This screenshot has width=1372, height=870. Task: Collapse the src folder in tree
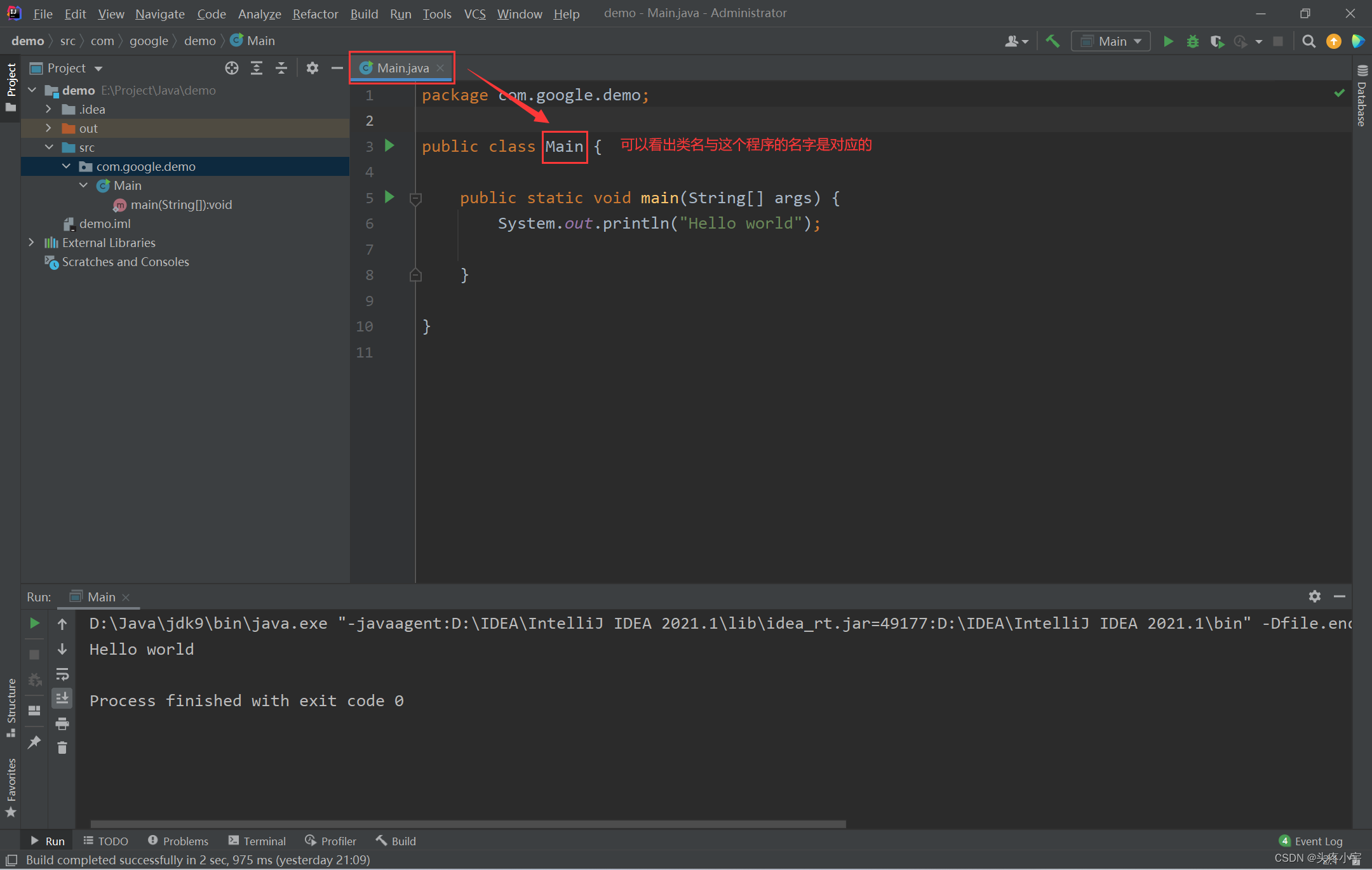49,147
